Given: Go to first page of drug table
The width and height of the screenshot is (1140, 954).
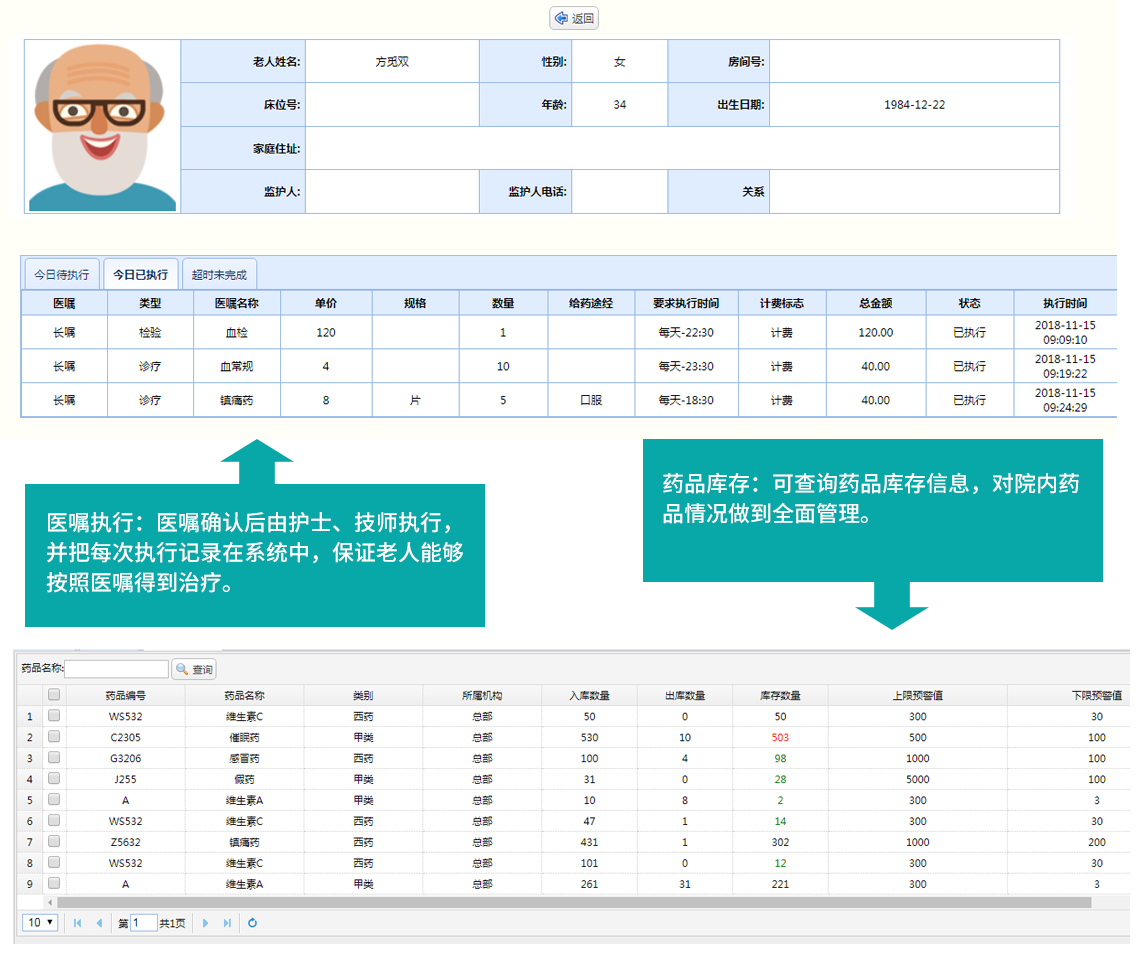Looking at the screenshot, I should coord(78,923).
